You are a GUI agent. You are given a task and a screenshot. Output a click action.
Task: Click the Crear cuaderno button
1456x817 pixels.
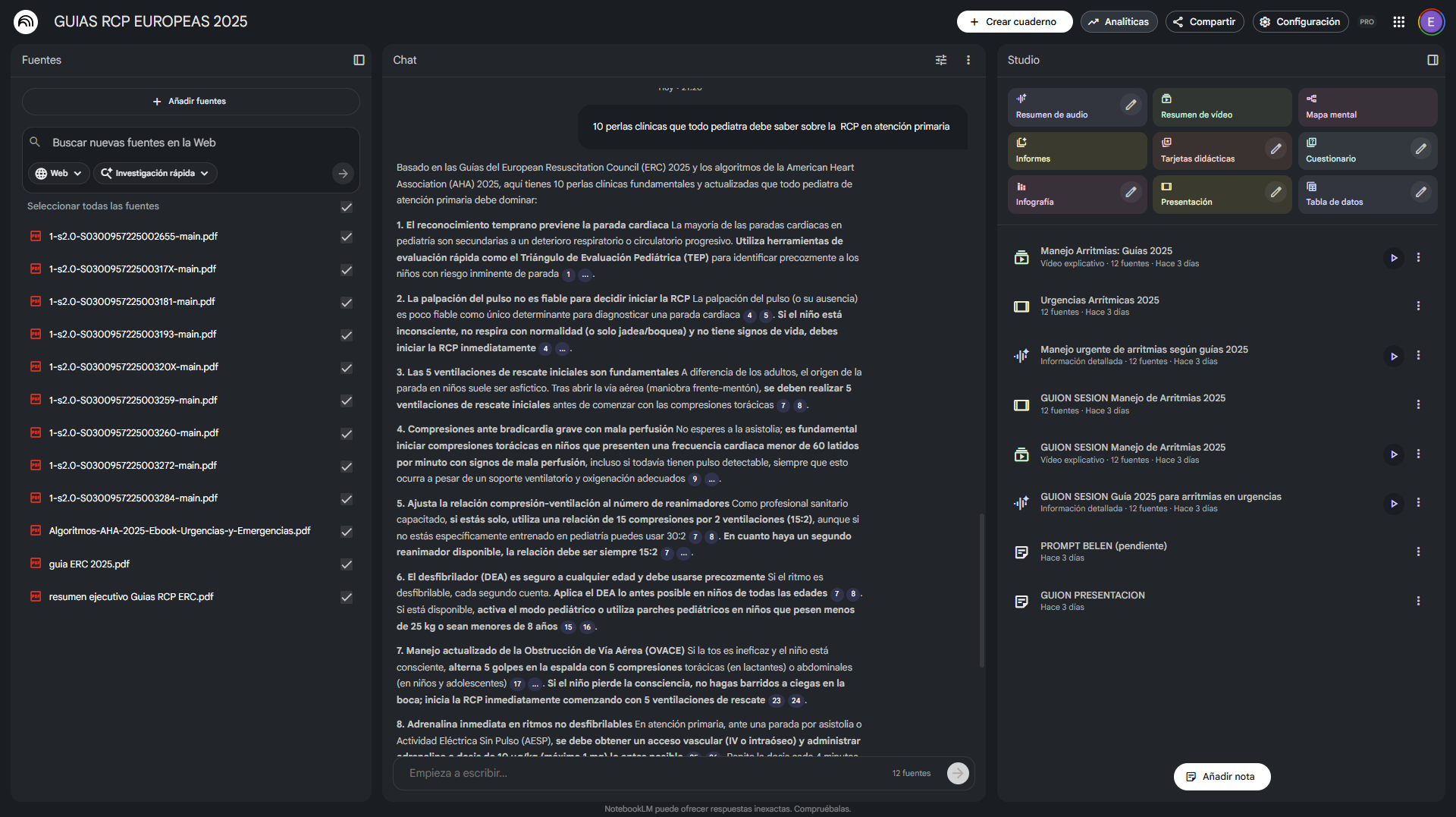[x=1014, y=22]
